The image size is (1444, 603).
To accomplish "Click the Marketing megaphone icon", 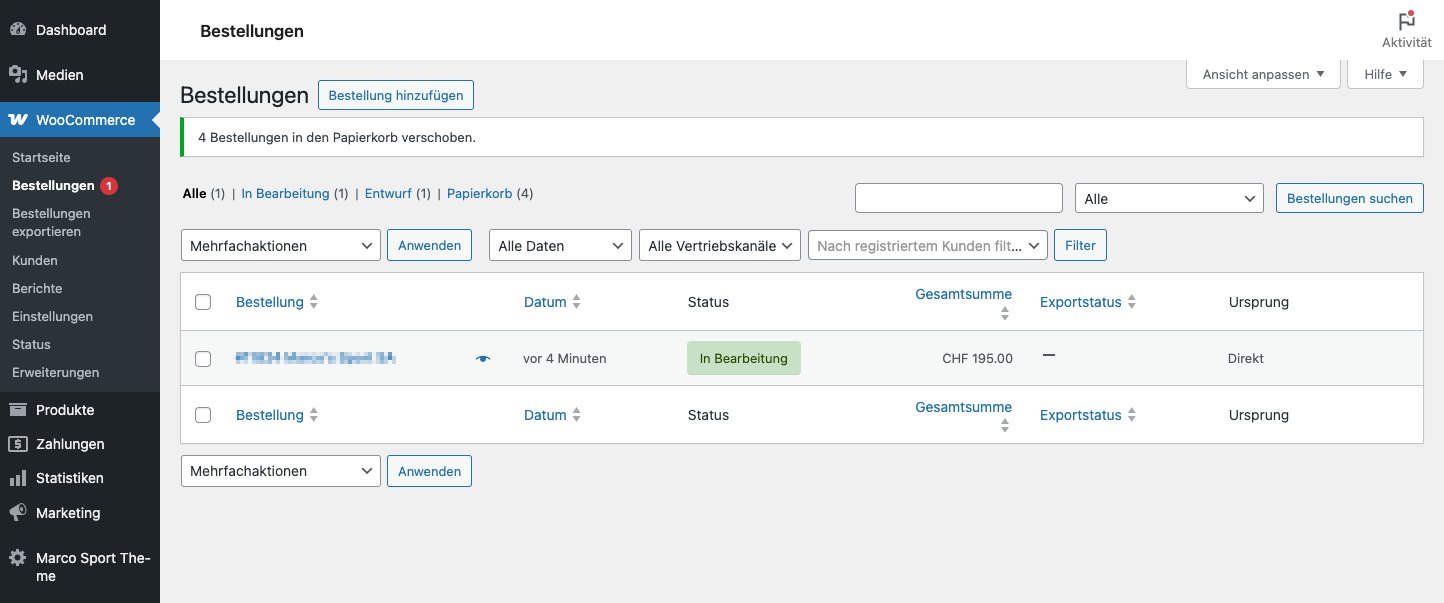I will click(x=18, y=513).
